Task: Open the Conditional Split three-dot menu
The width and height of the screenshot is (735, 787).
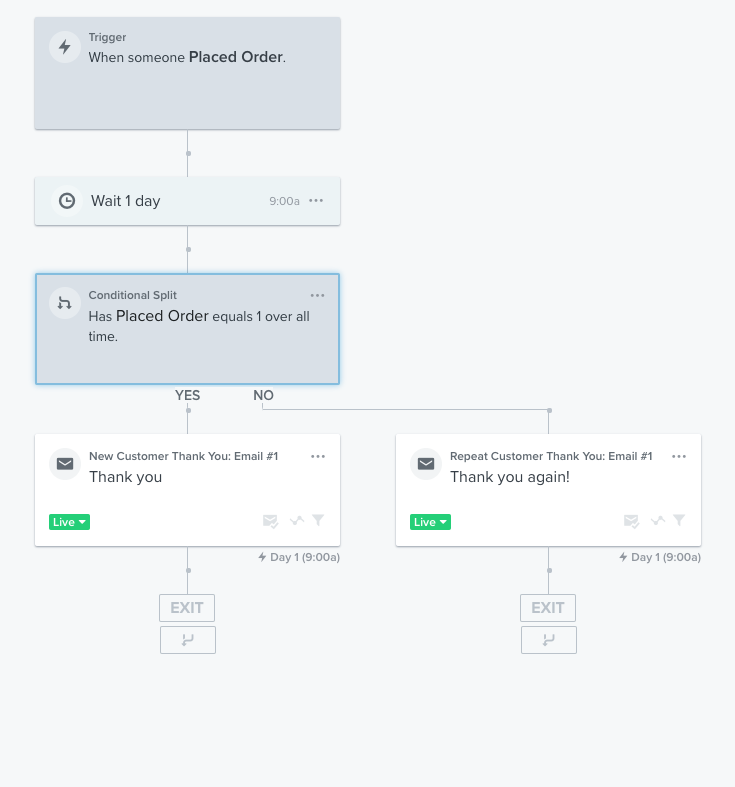Action: click(317, 296)
